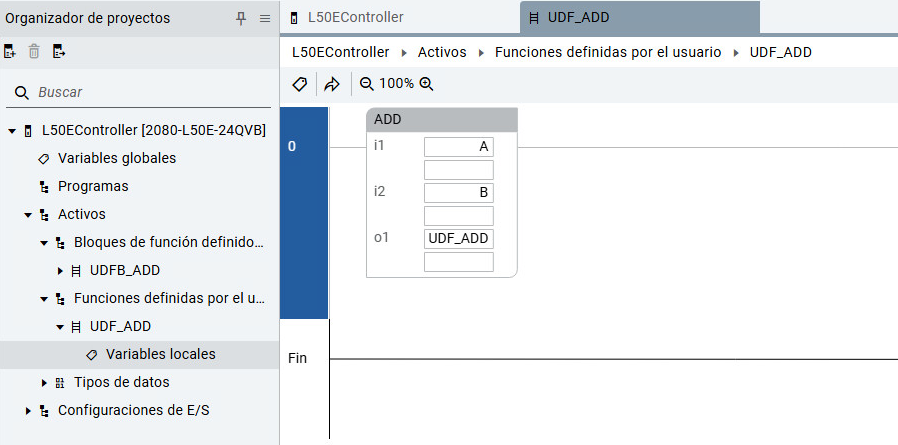Click the tag icon in editor toolbar
The width and height of the screenshot is (898, 445).
coord(299,84)
